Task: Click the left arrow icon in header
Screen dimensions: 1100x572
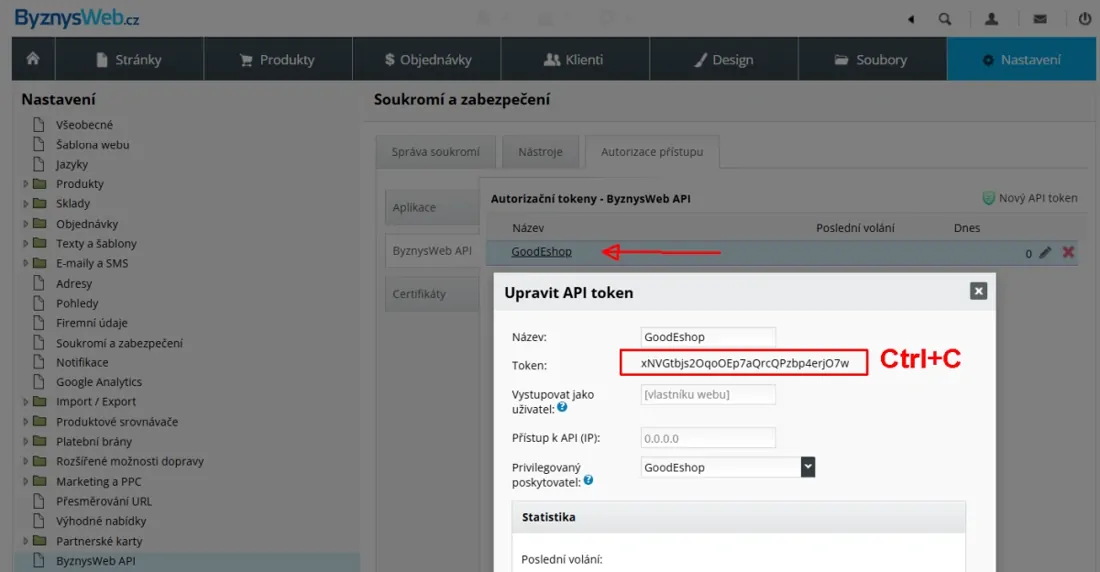Action: pyautogui.click(x=911, y=20)
